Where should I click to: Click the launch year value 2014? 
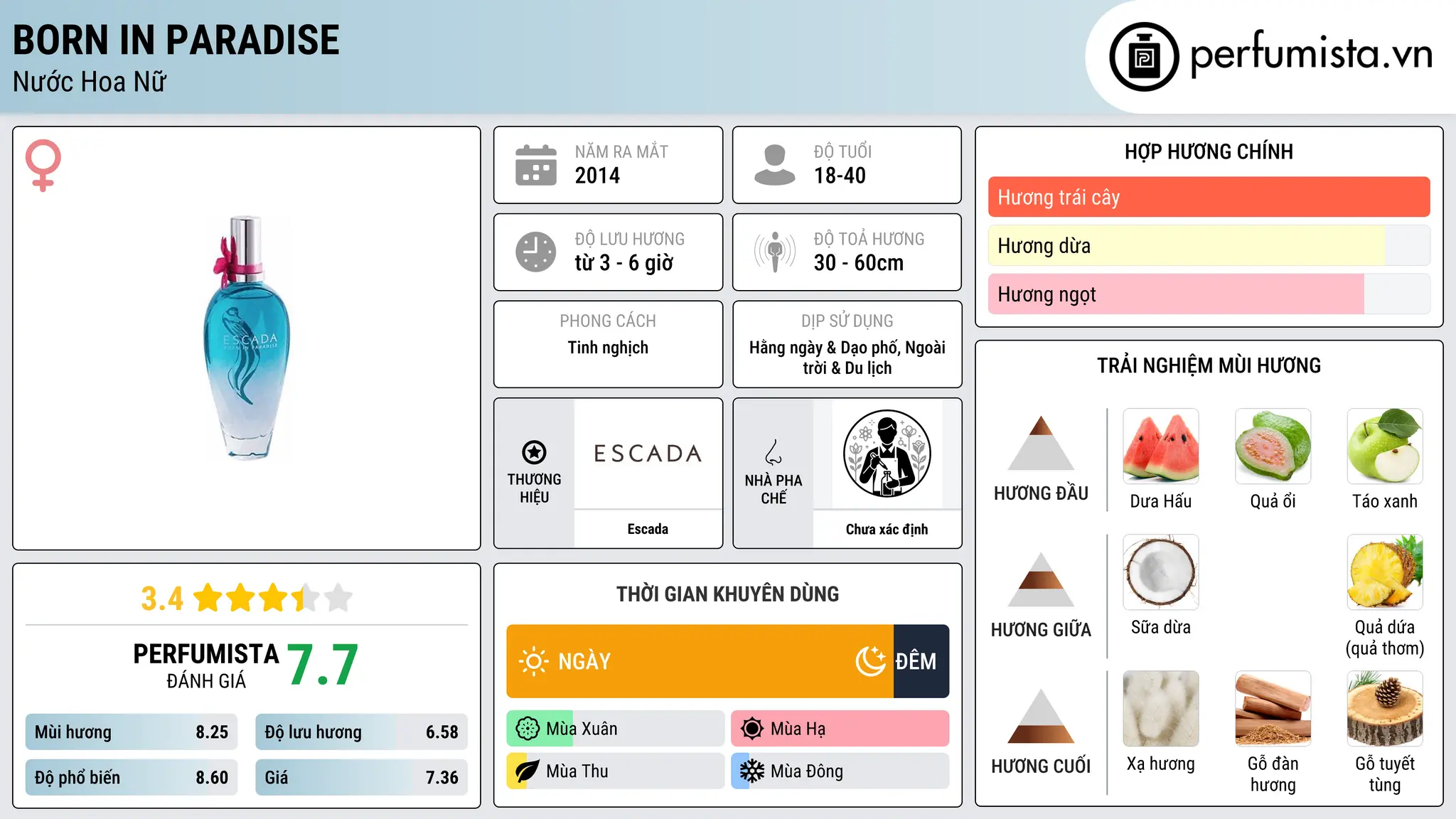click(597, 176)
